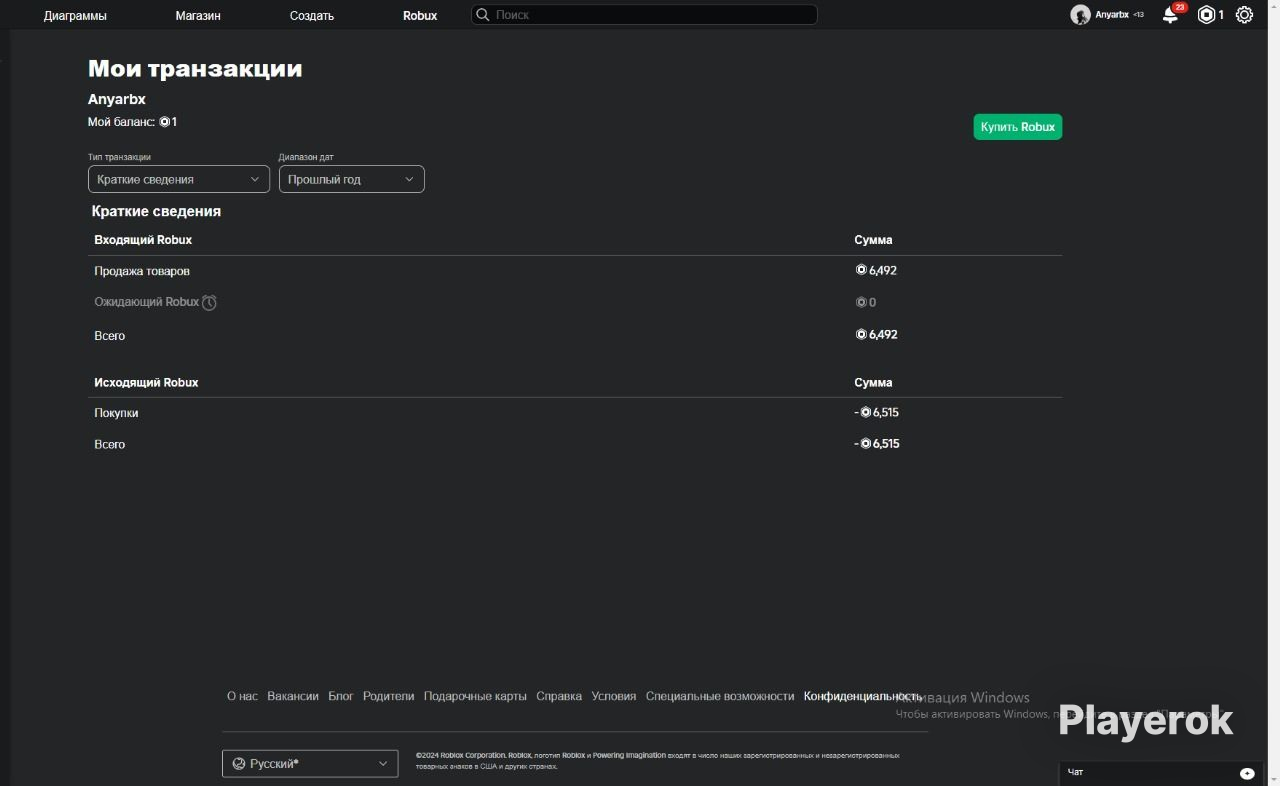Open the Русский language selector in the footer
The height and width of the screenshot is (786, 1280).
[x=310, y=764]
